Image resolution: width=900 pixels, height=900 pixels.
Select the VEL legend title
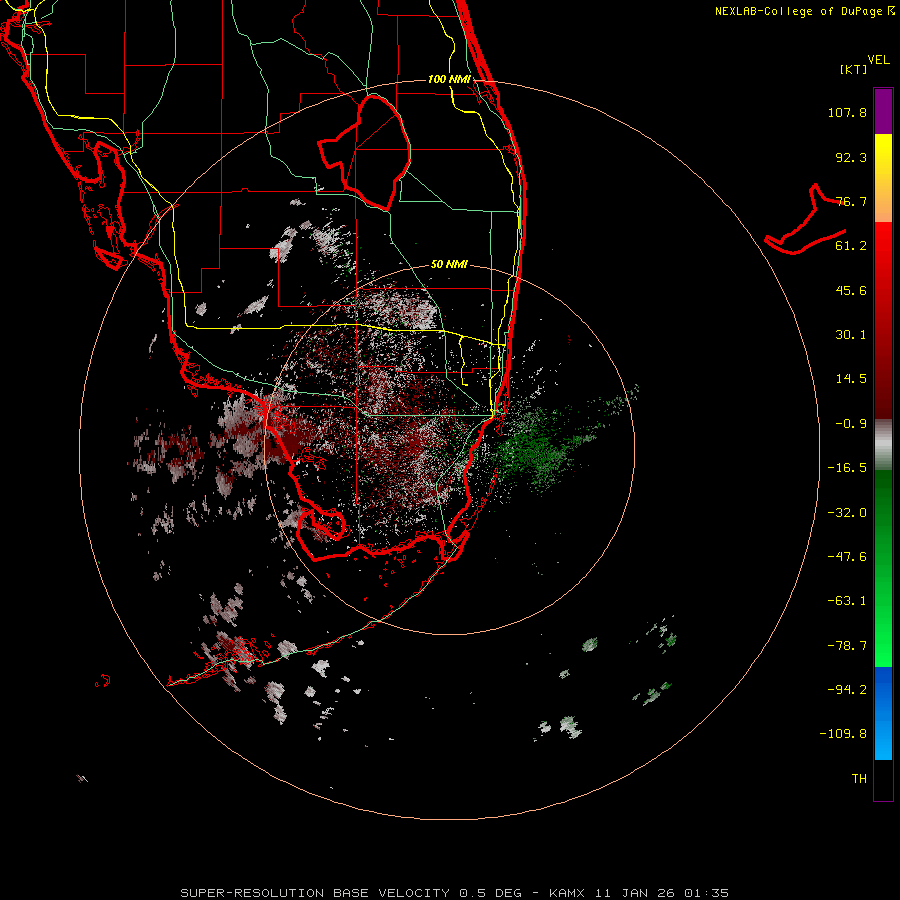(878, 60)
